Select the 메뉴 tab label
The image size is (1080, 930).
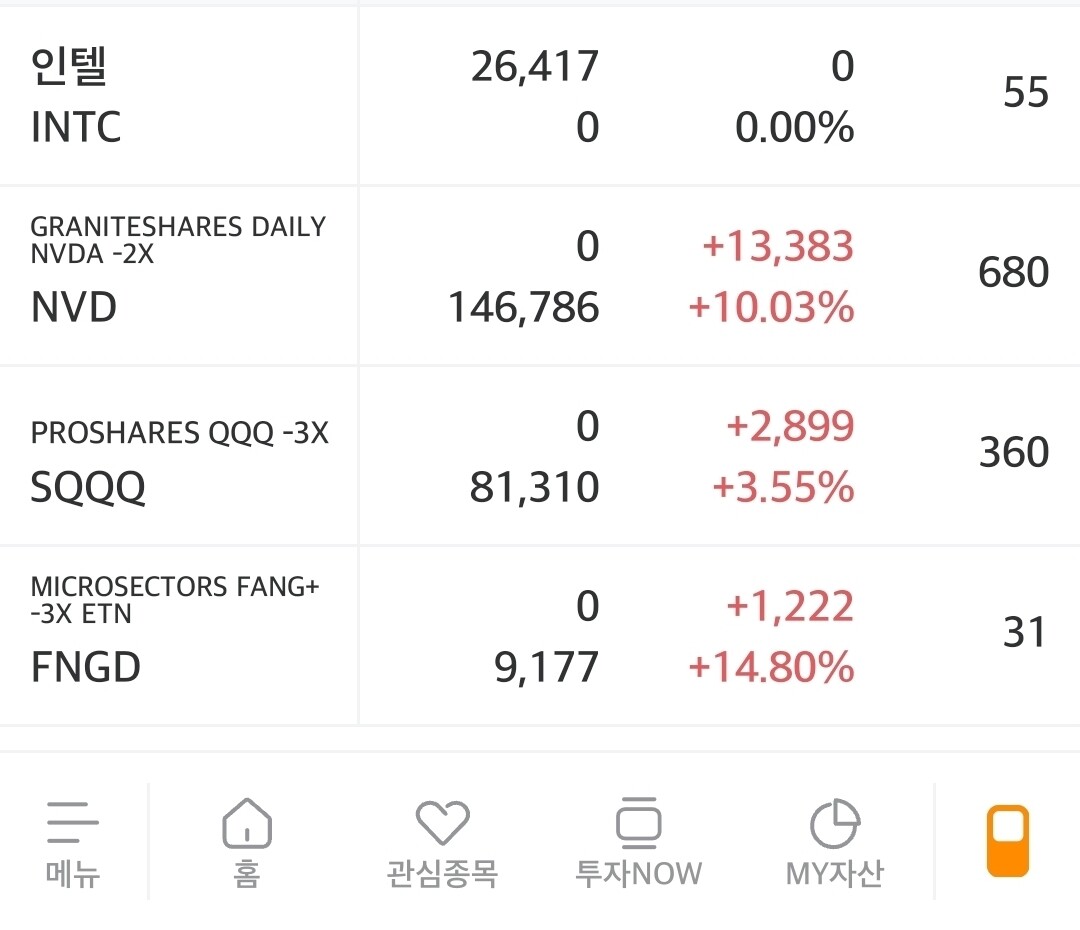coord(73,874)
